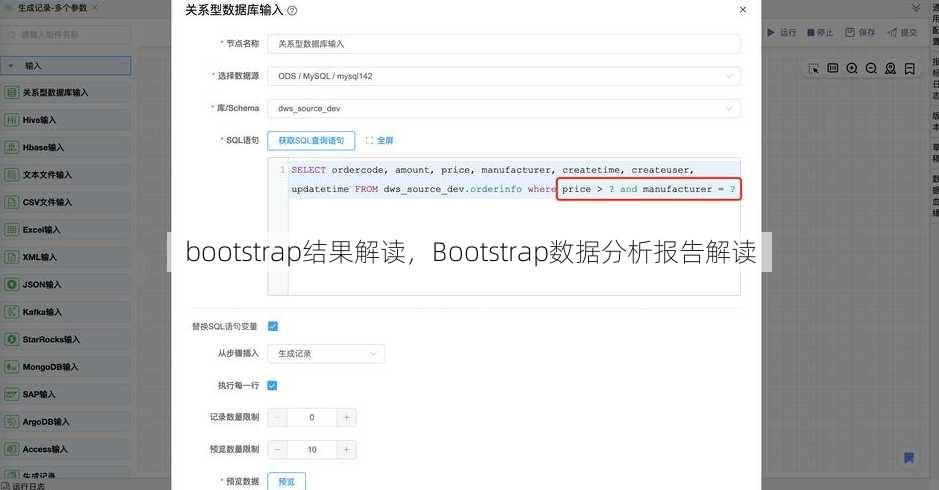Click the CSV文件输入 component icon
This screenshot has width=939, height=490.
coord(11,202)
